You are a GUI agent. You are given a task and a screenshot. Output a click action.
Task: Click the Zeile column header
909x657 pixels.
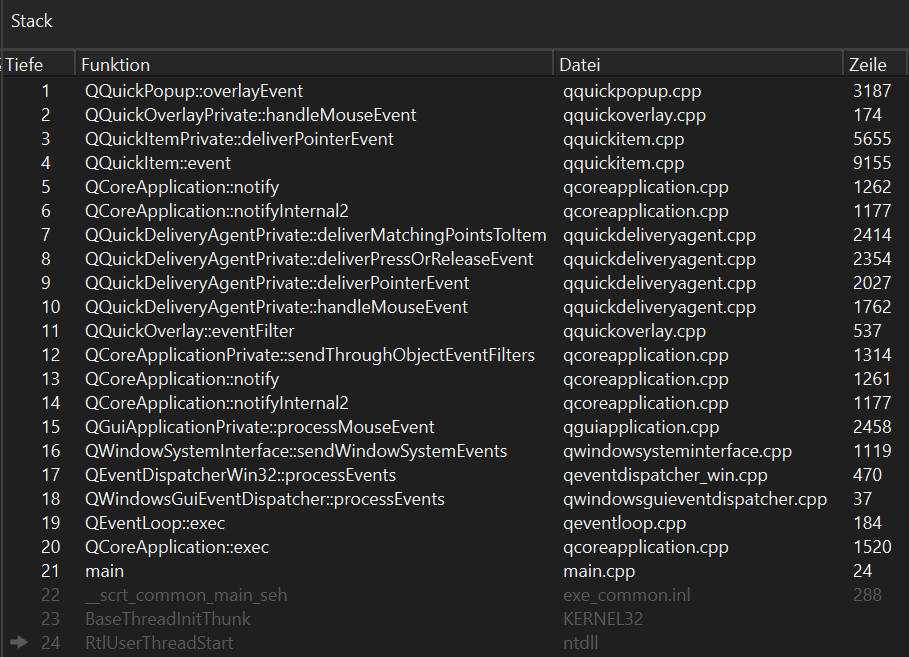click(874, 64)
